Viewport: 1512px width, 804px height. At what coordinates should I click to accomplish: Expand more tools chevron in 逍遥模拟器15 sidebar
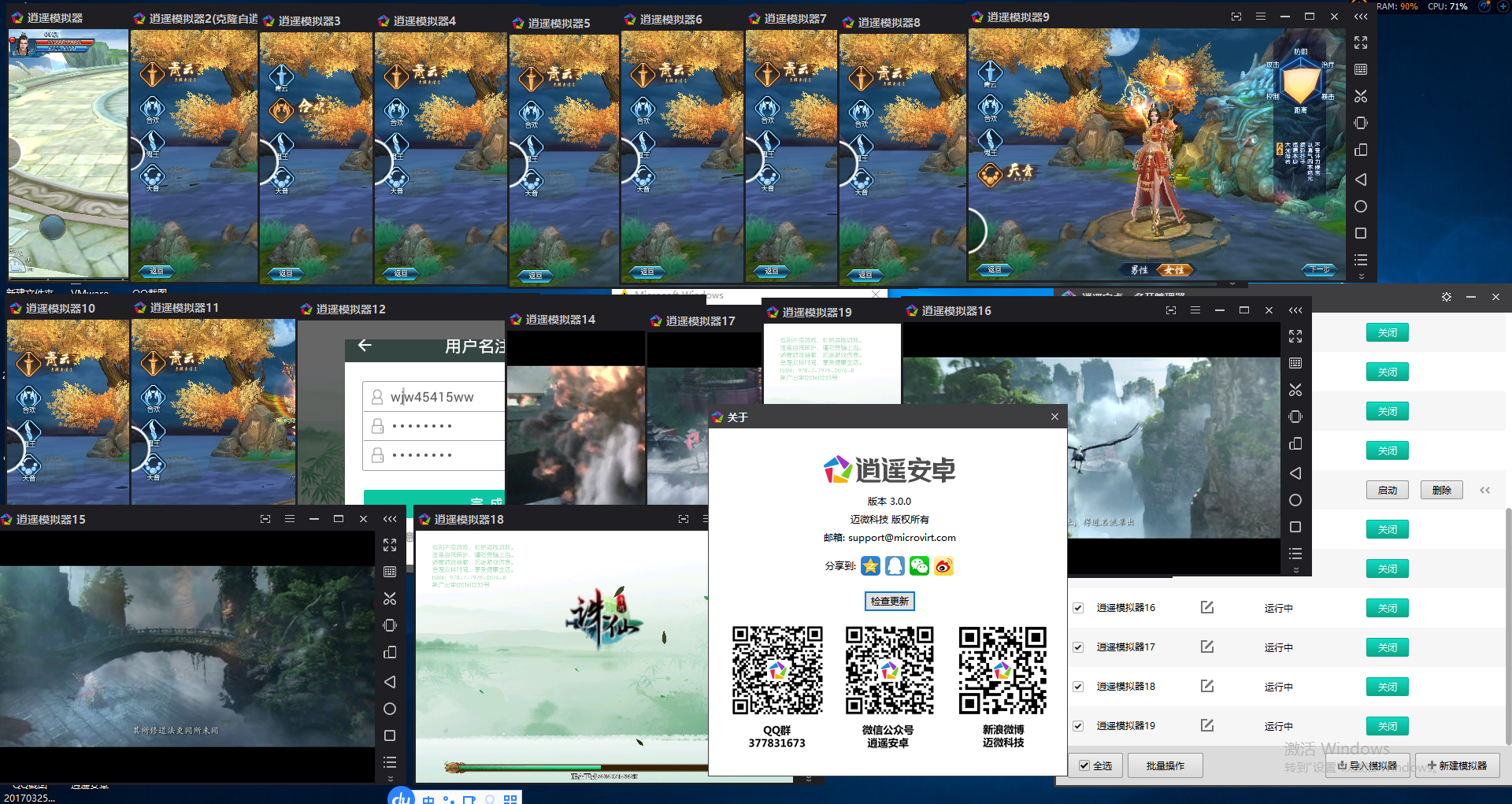coord(390,779)
